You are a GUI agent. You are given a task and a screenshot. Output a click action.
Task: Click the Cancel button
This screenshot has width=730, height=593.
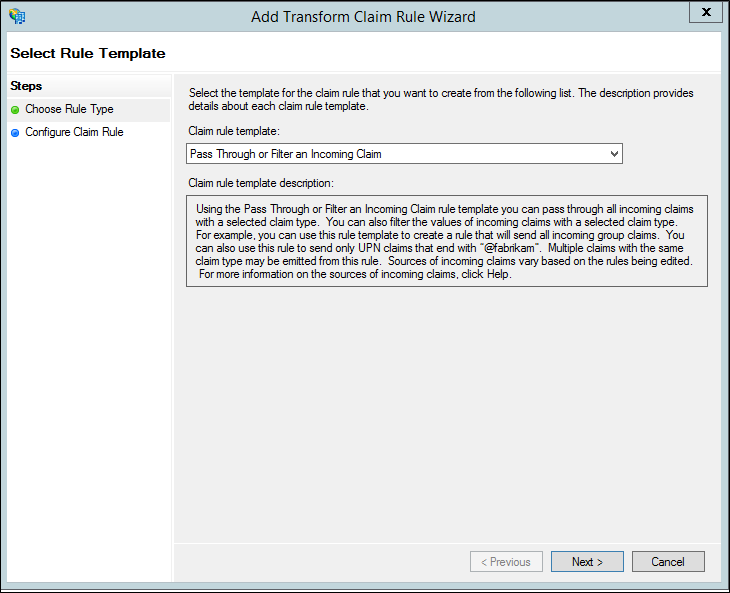(x=668, y=562)
